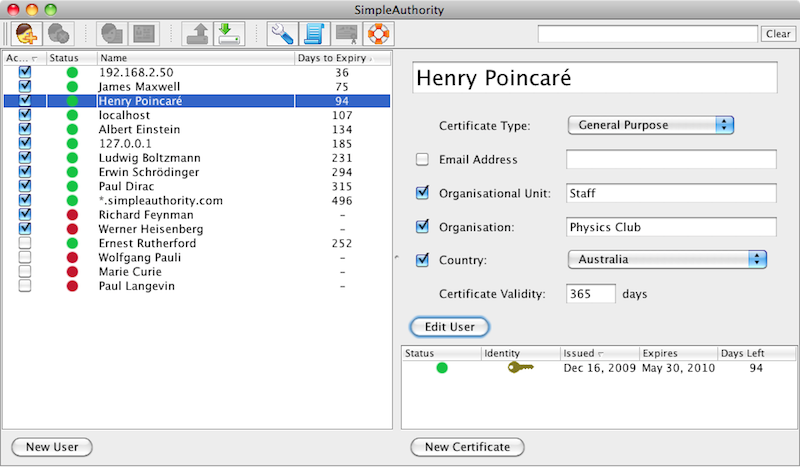The height and width of the screenshot is (467, 800).
Task: Uncheck the Organisational Unit checkbox
Action: tap(422, 193)
